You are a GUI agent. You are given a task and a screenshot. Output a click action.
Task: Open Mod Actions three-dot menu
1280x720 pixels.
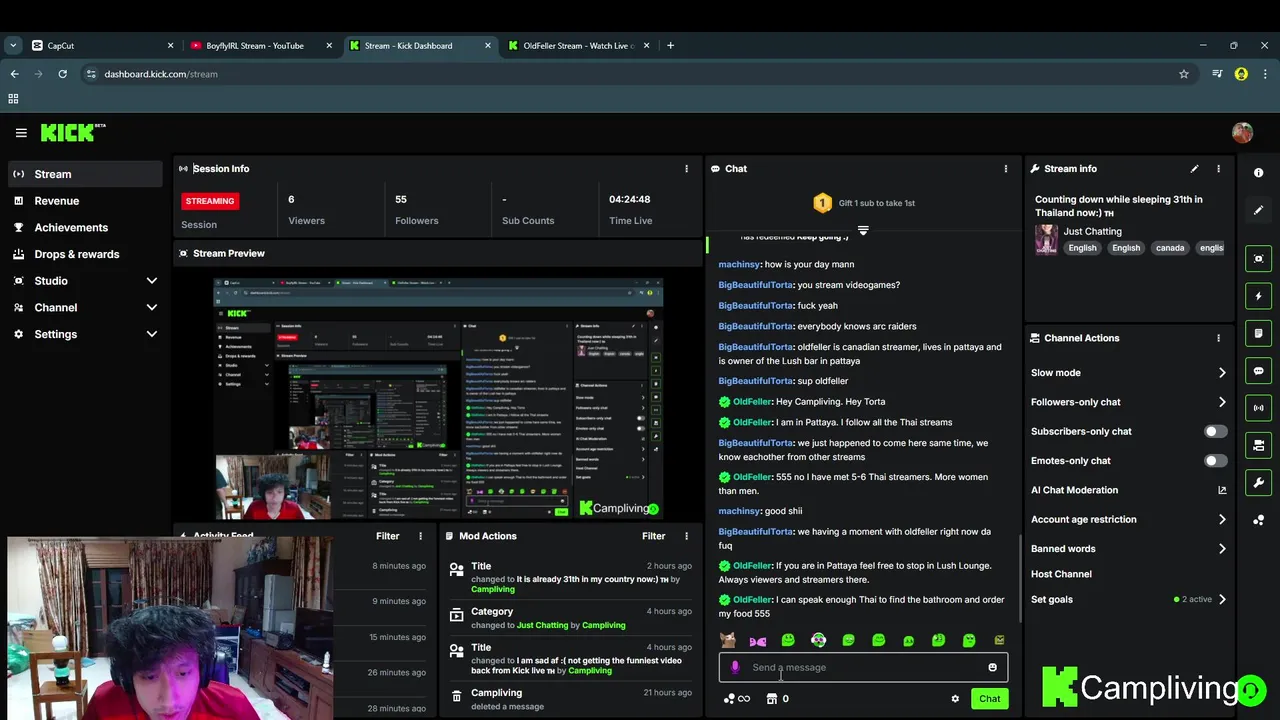tap(686, 536)
